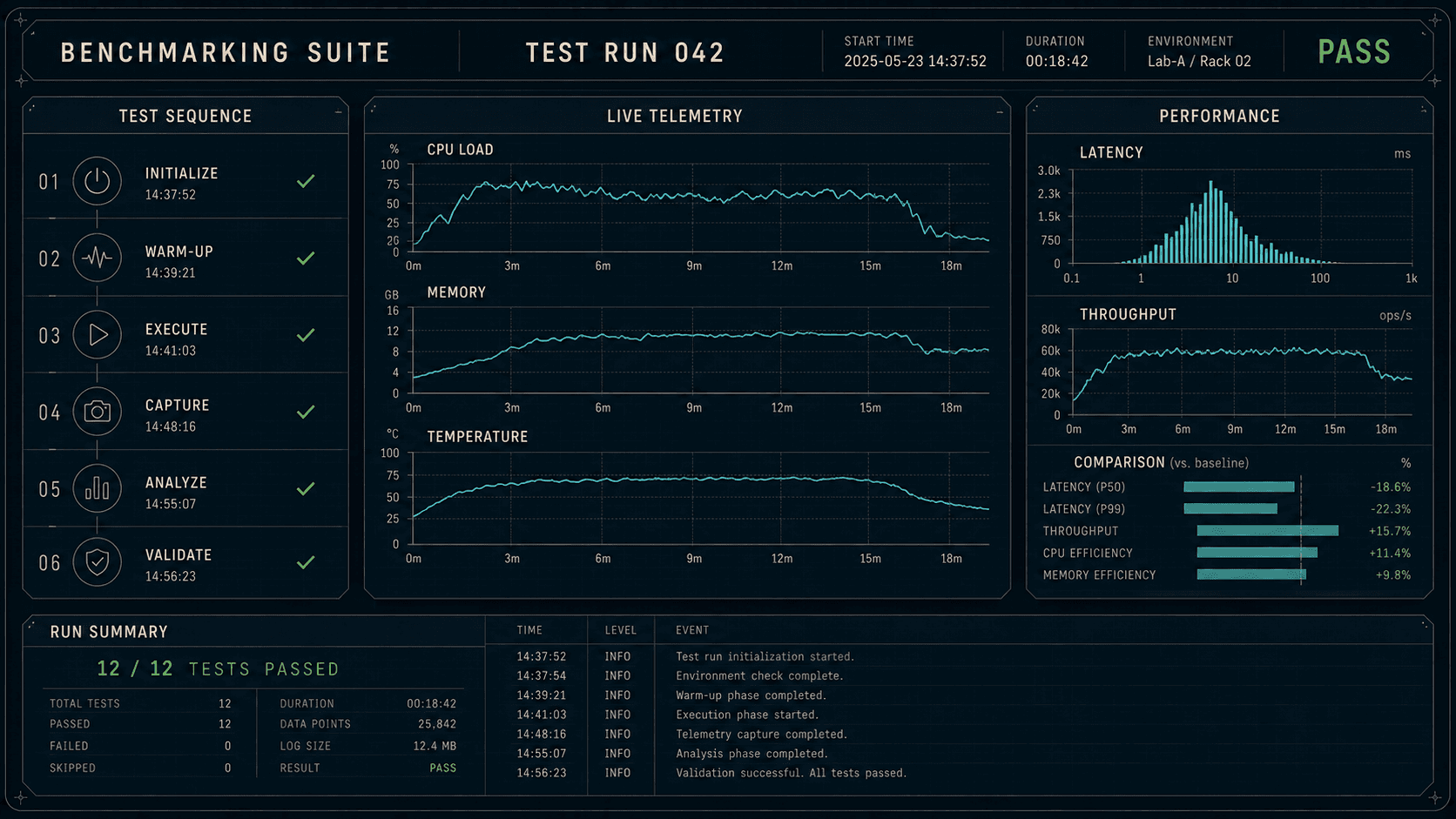The width and height of the screenshot is (1456, 819).
Task: Select step 01 Initialize label
Action: [181, 173]
